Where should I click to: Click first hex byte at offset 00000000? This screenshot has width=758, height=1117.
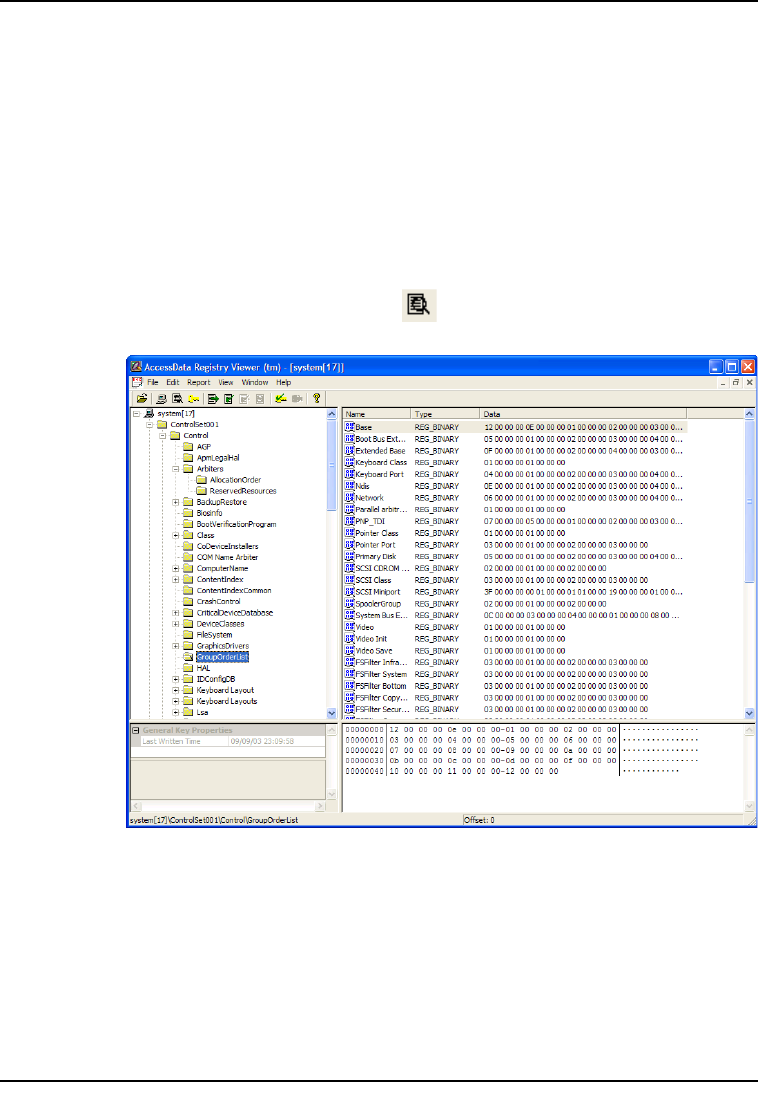point(394,729)
